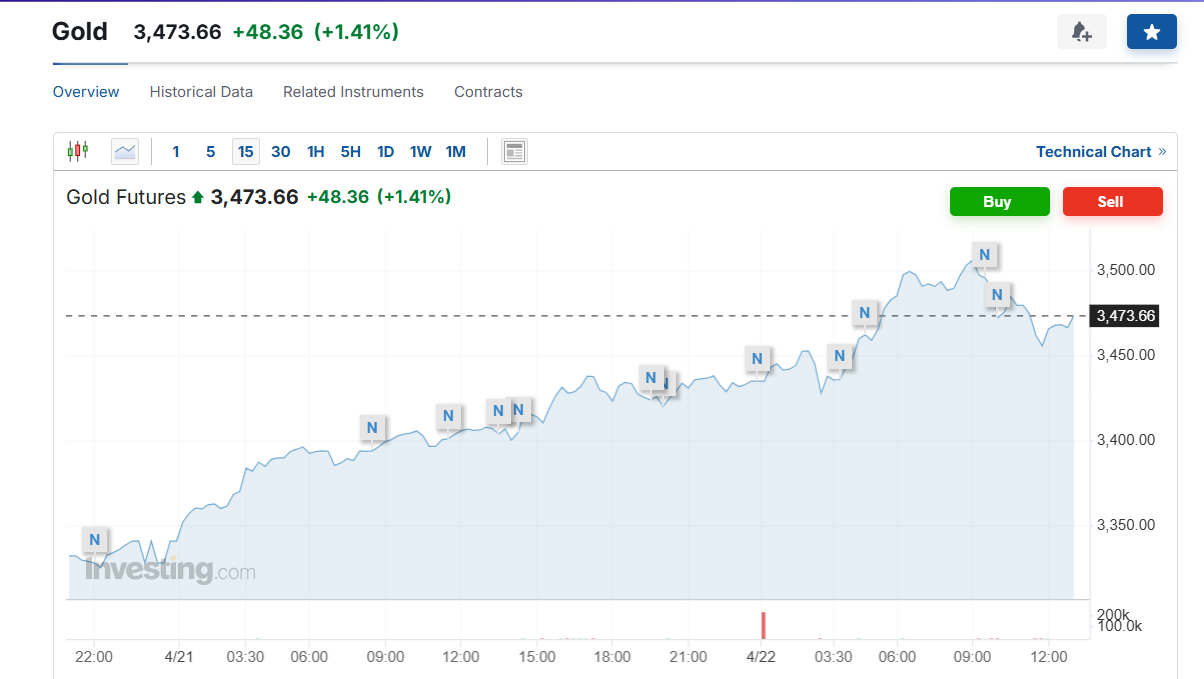Set chart interval to 1D

click(x=385, y=152)
